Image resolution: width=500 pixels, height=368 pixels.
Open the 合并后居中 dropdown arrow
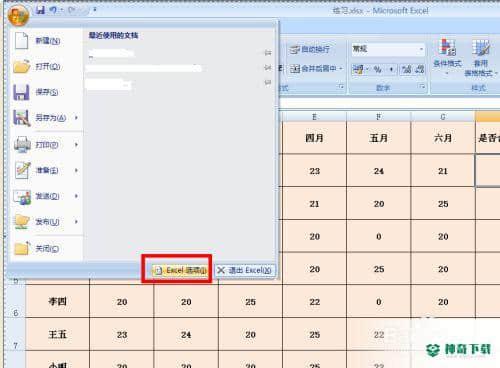(341, 69)
